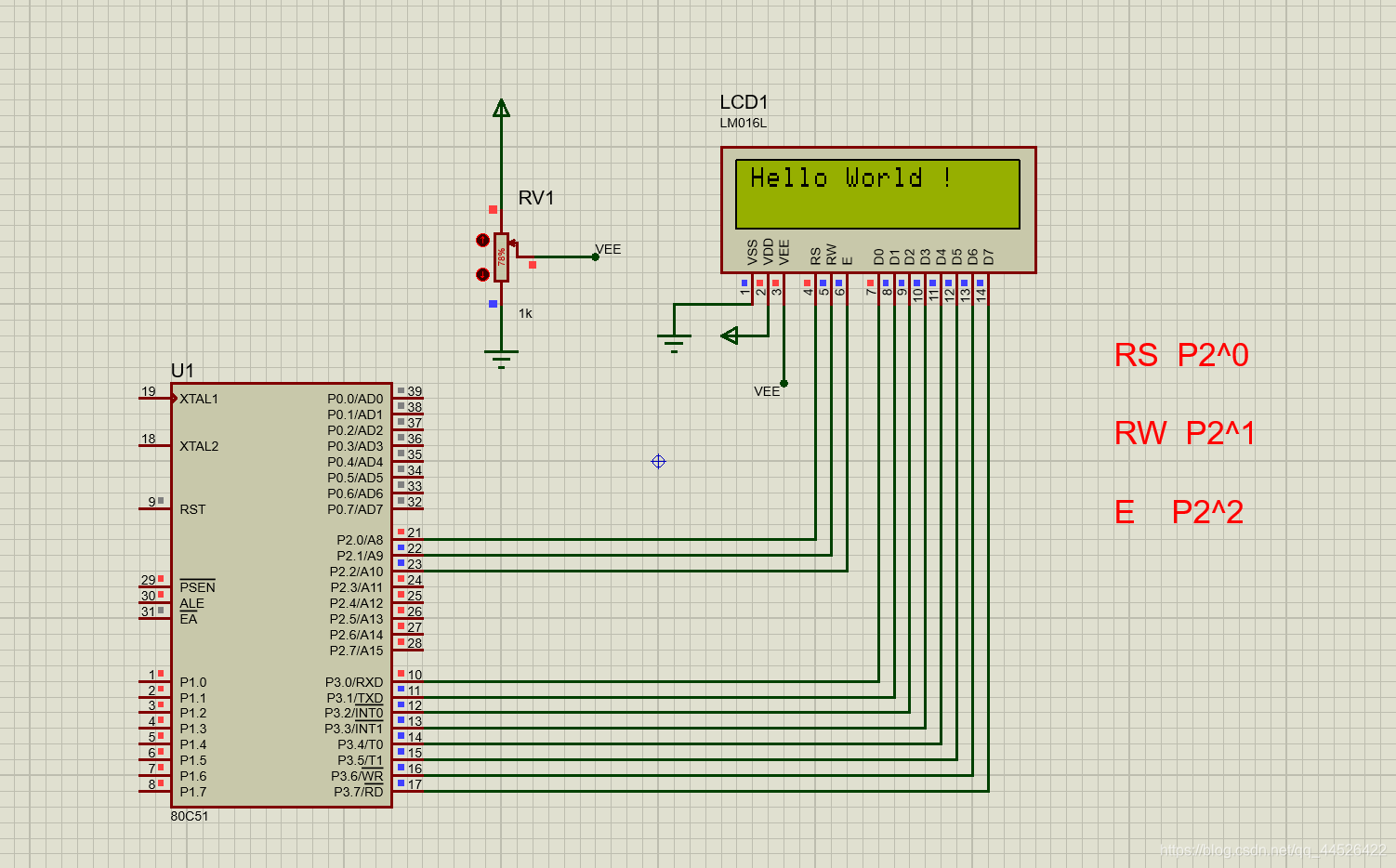This screenshot has width=1396, height=868.
Task: Click the P3.4/T0 pin label
Action: click(360, 744)
